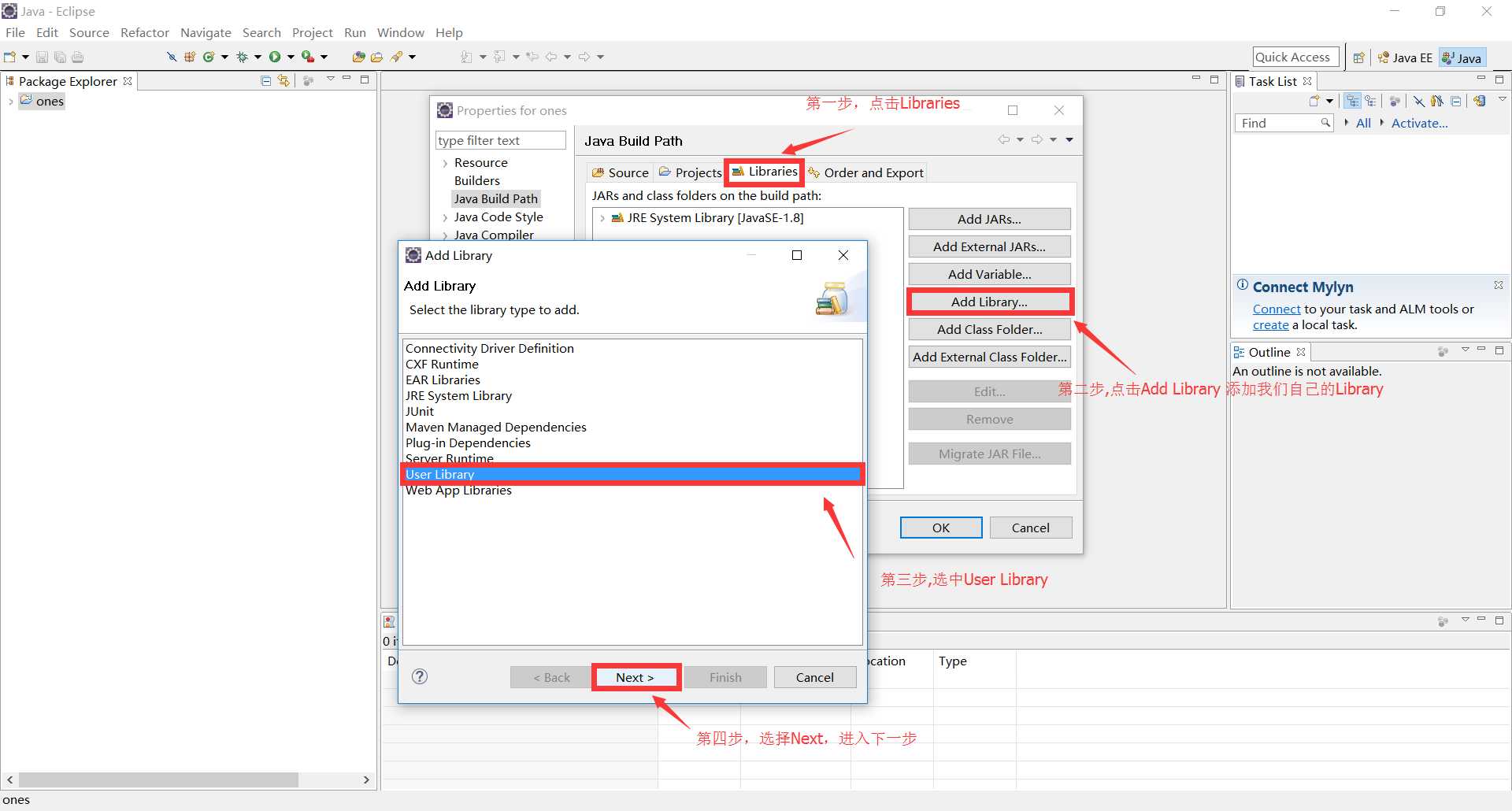The height and width of the screenshot is (811, 1512).
Task: Toggle Categorized view in Task List
Action: 1353,101
